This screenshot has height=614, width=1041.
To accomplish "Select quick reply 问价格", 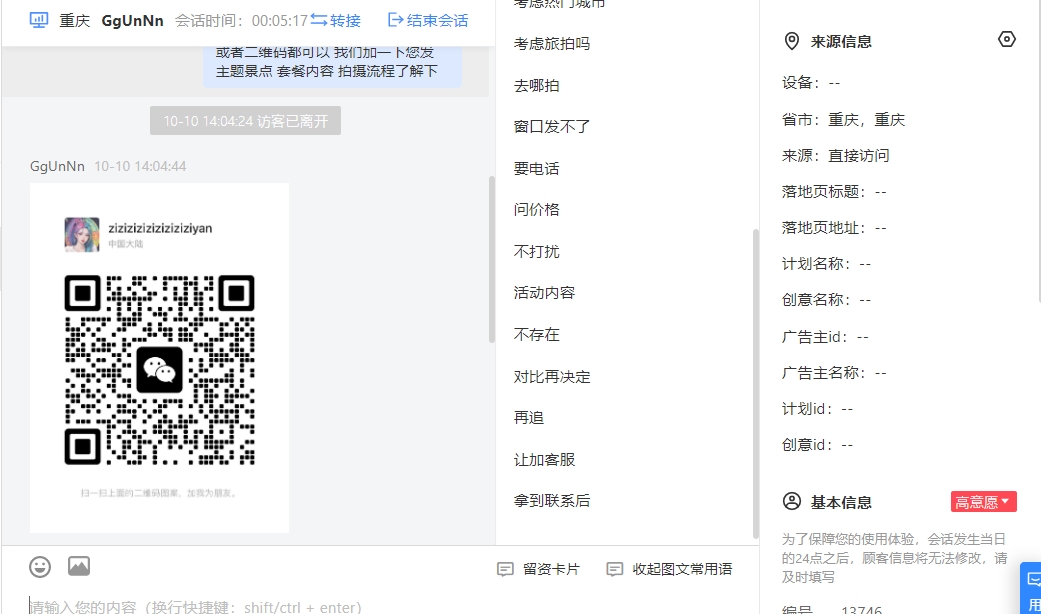I will (x=536, y=210).
